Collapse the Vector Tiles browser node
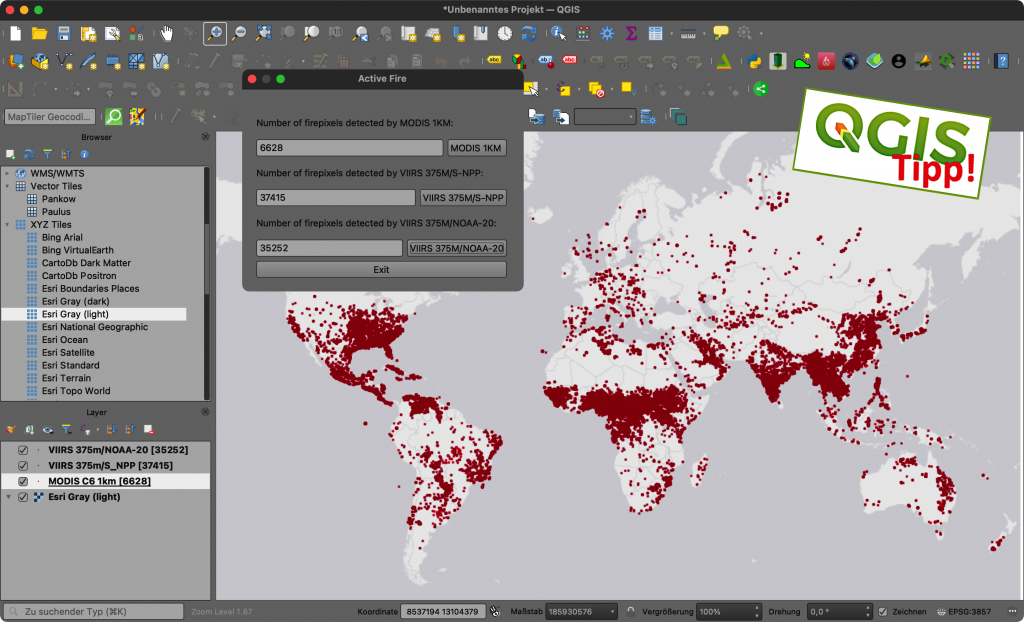The image size is (1024, 622). point(7,186)
